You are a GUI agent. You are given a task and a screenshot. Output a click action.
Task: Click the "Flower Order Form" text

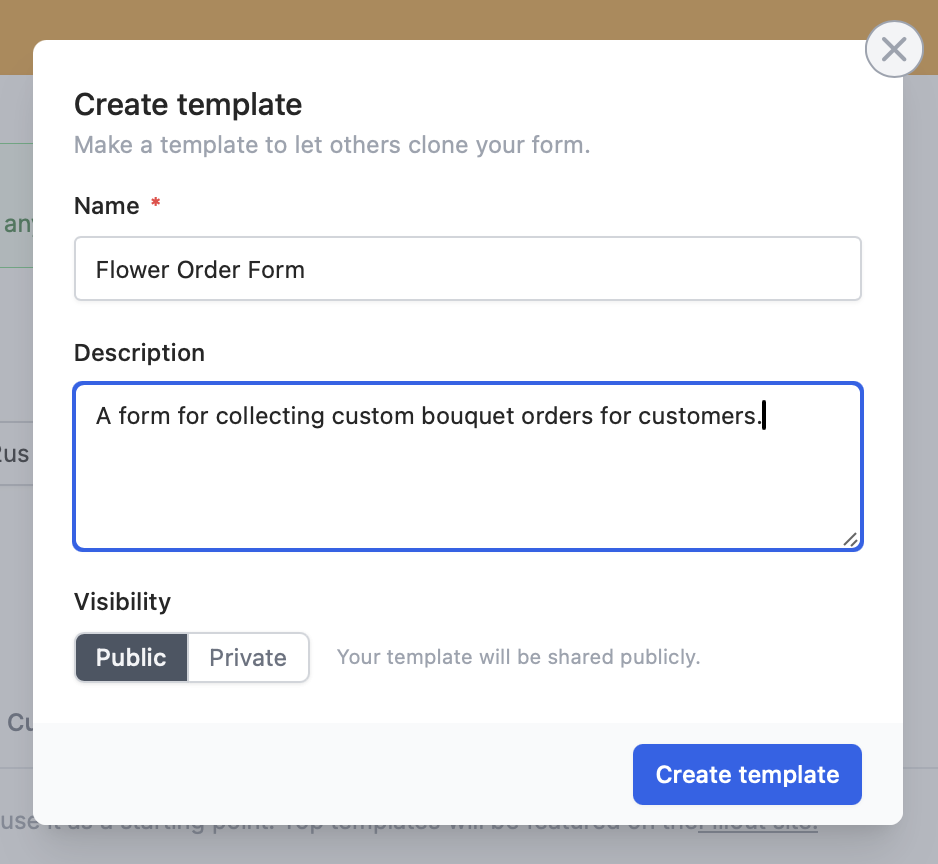pyautogui.click(x=200, y=270)
